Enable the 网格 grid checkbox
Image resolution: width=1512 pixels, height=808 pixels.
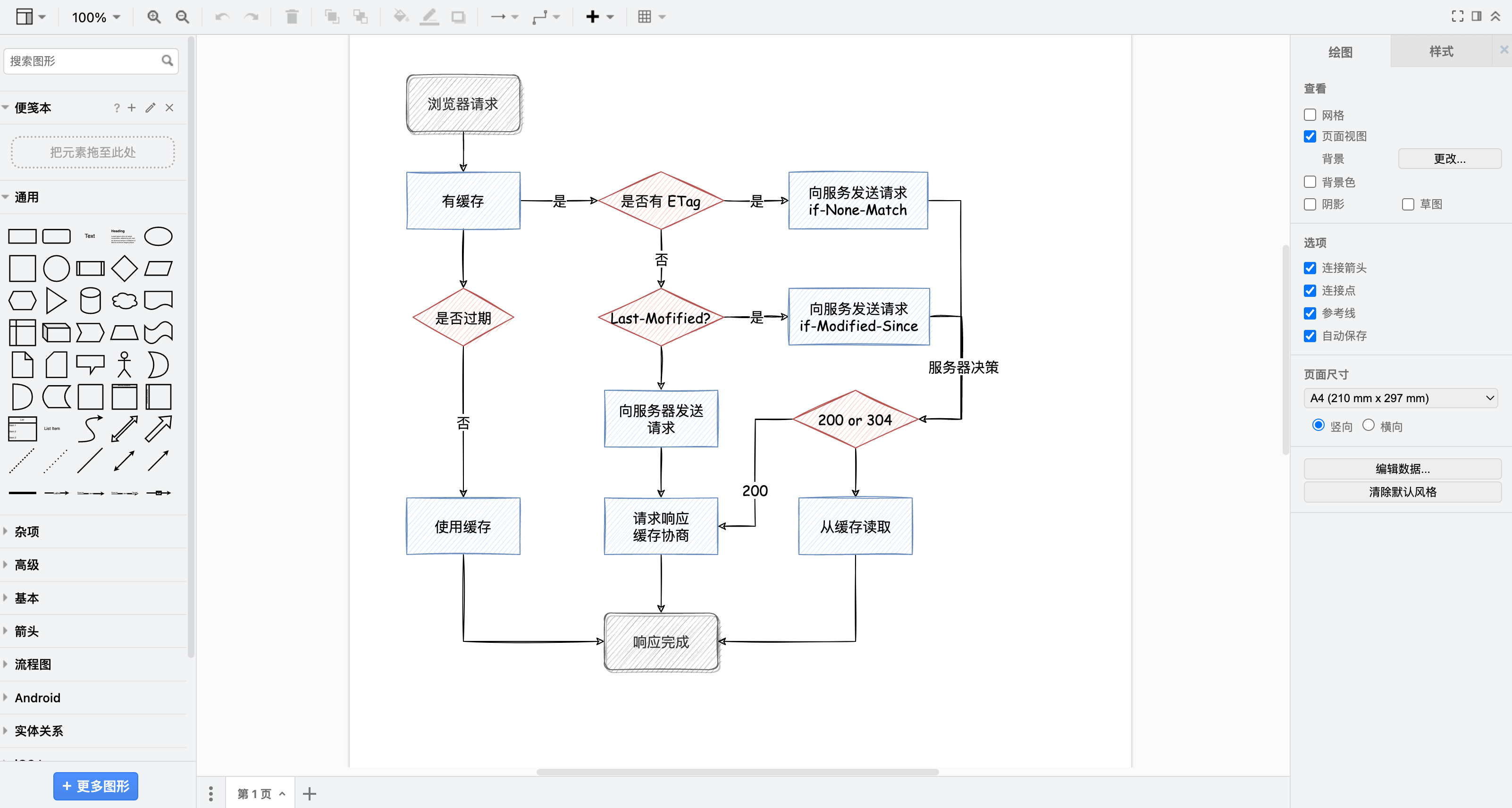(1310, 115)
